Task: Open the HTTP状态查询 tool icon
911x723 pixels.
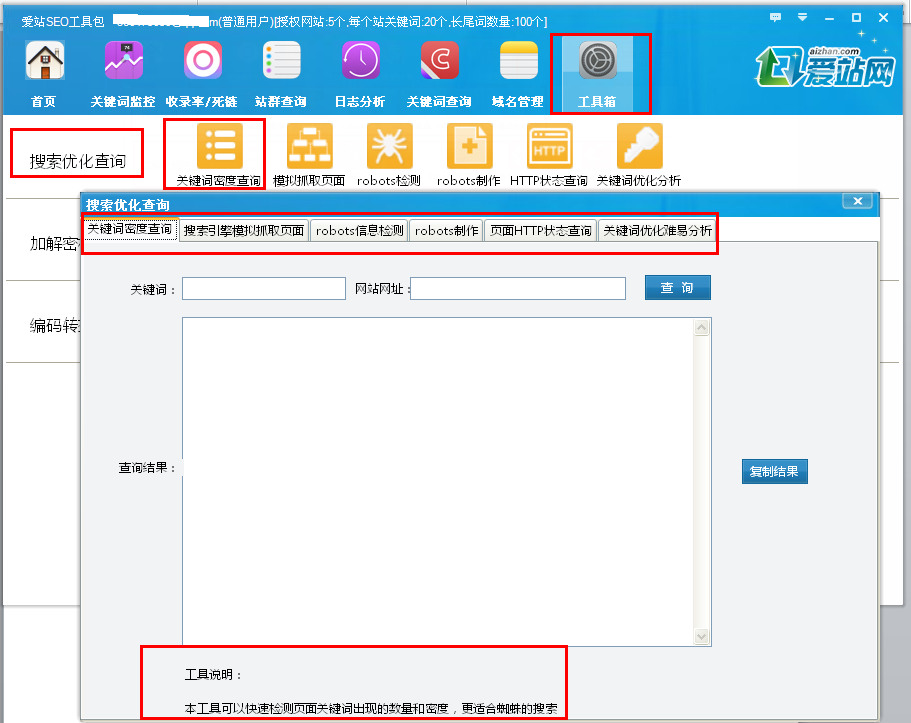Action: click(549, 145)
